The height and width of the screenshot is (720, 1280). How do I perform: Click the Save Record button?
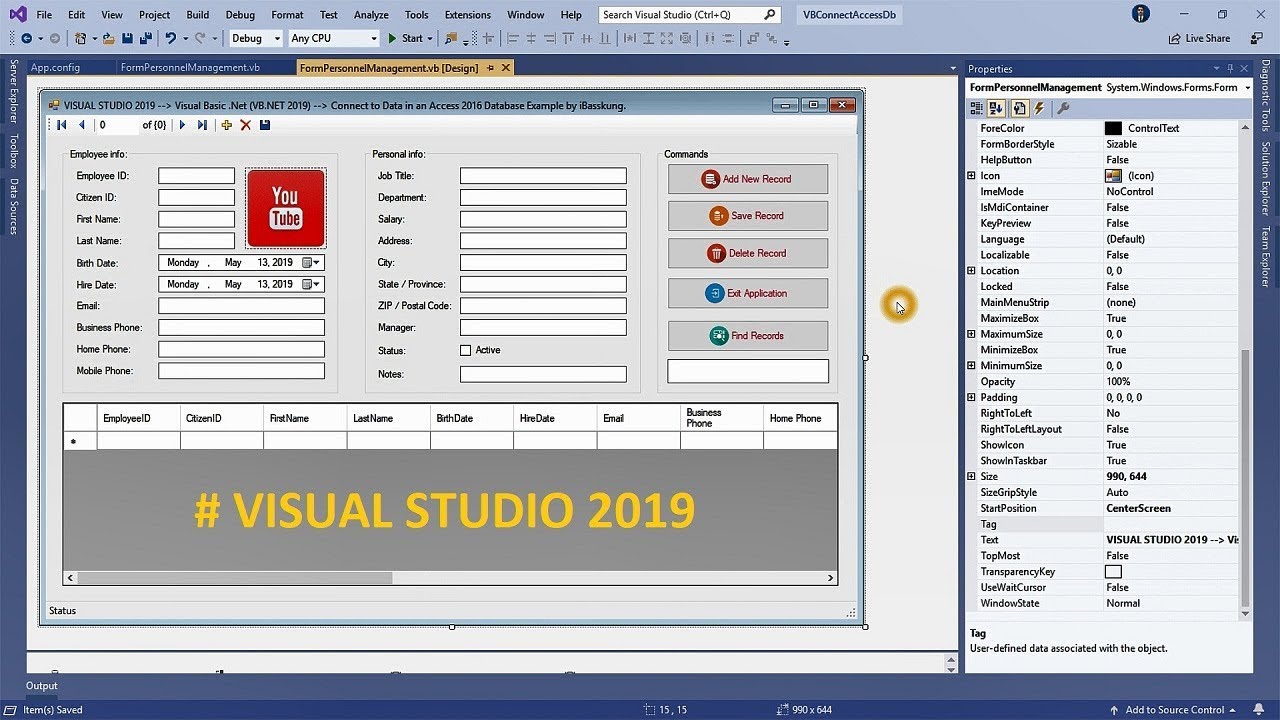coord(748,216)
